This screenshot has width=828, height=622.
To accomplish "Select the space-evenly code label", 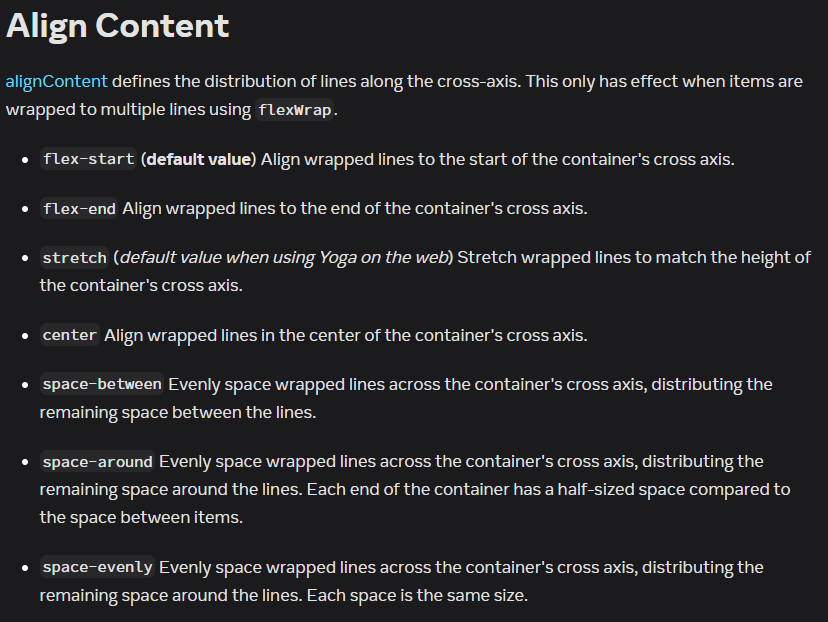I will click(97, 567).
